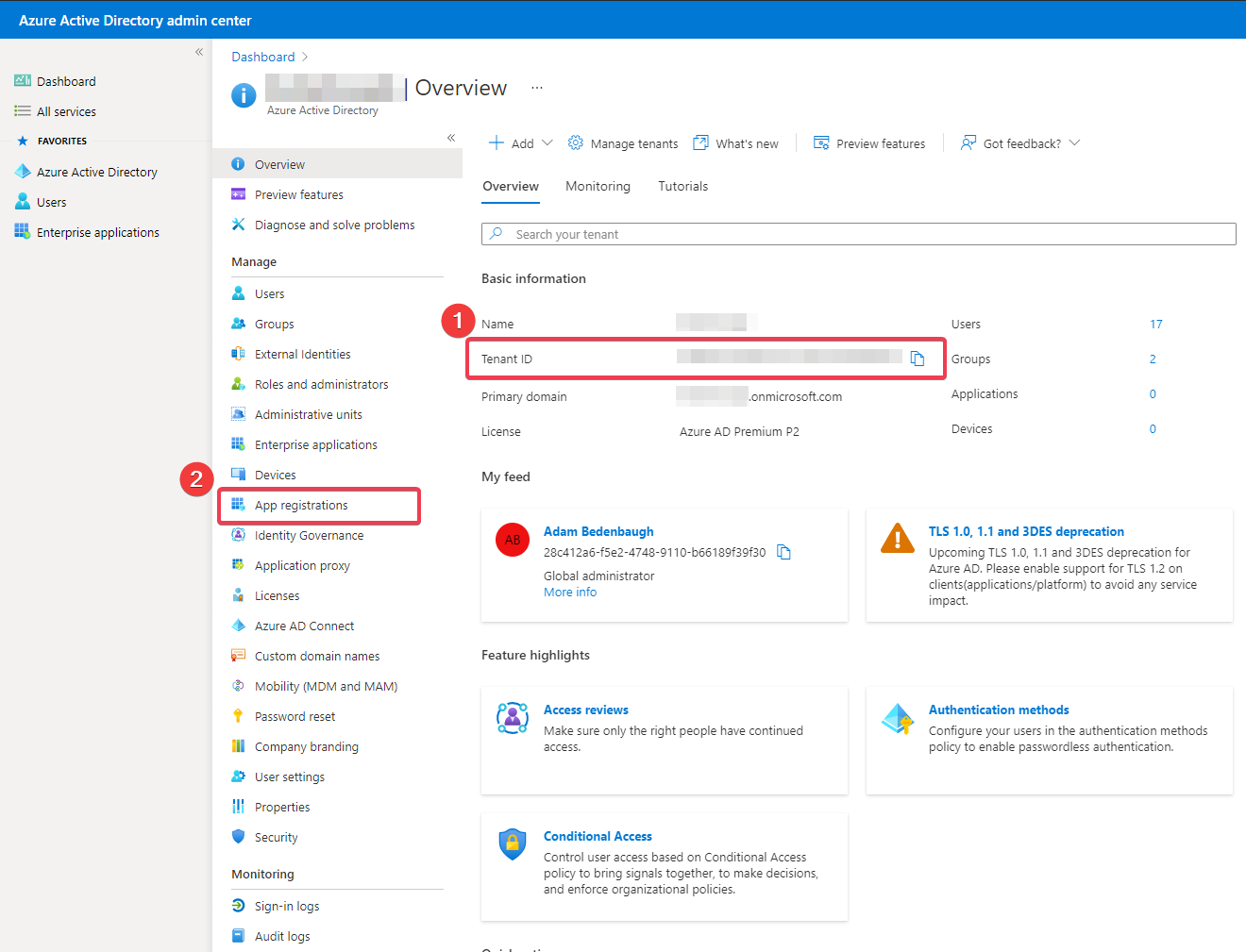Click the Azure Active Directory info icon
Screen dimensions: 1246x952
point(244,95)
